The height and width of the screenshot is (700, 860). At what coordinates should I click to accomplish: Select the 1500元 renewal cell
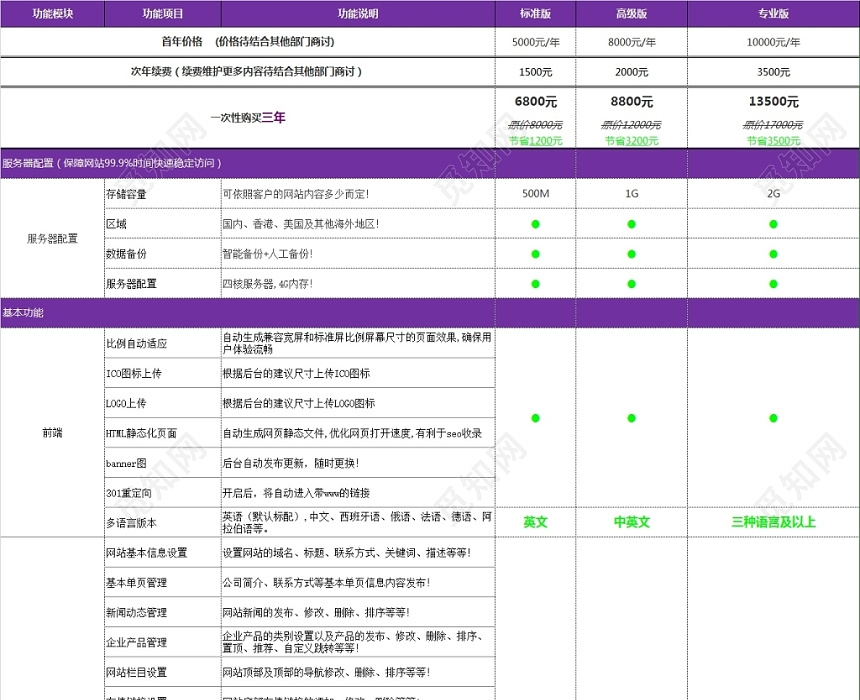[x=535, y=72]
